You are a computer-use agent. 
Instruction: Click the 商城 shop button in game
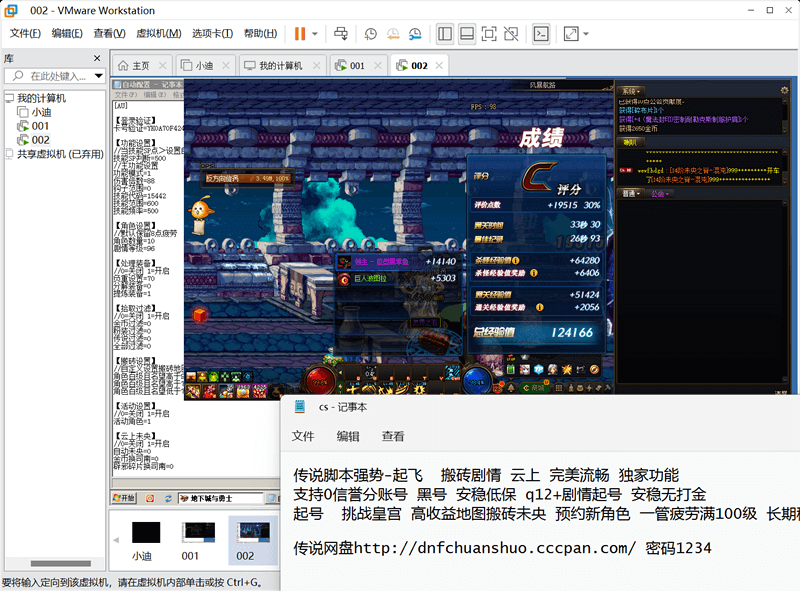(534, 388)
